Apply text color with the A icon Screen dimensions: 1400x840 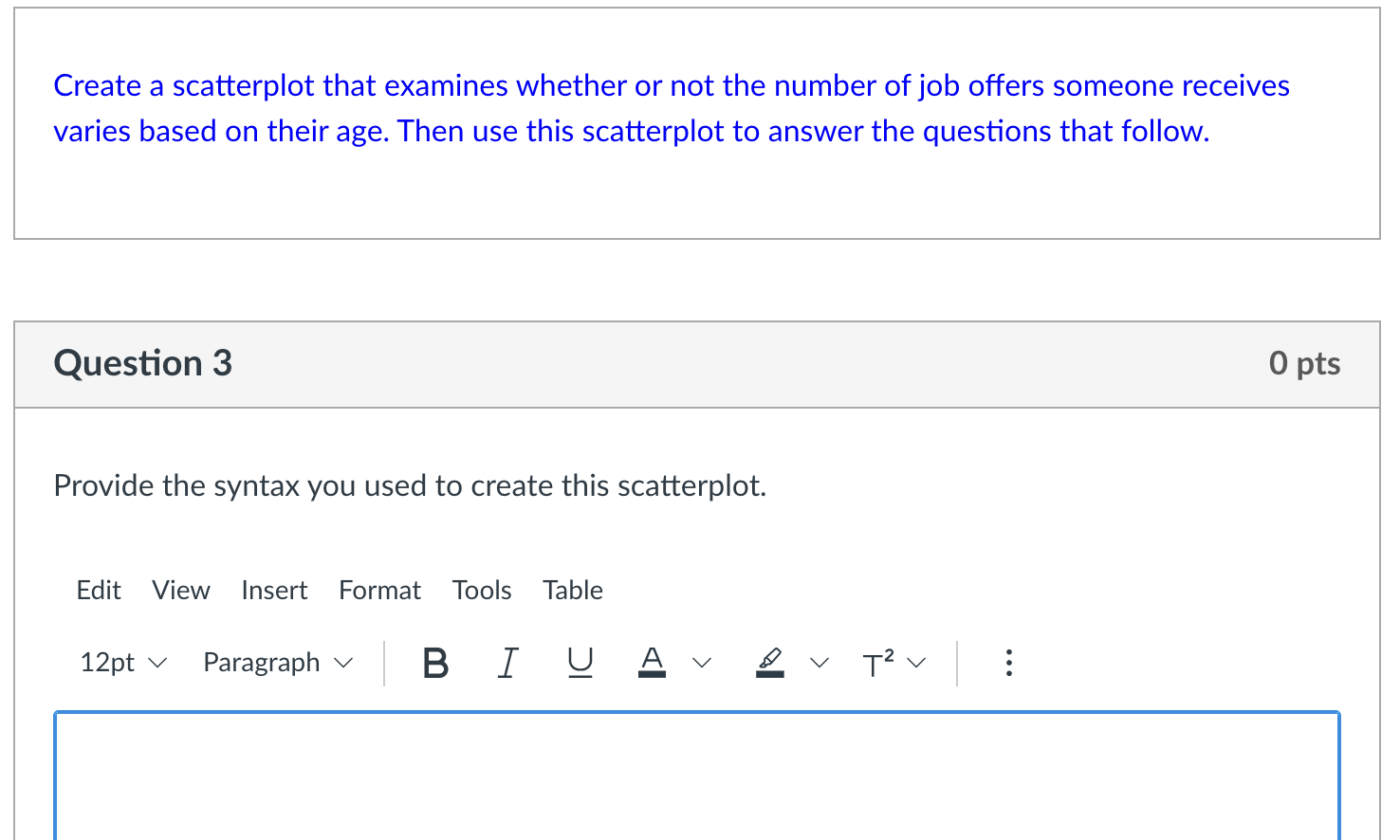coord(652,663)
